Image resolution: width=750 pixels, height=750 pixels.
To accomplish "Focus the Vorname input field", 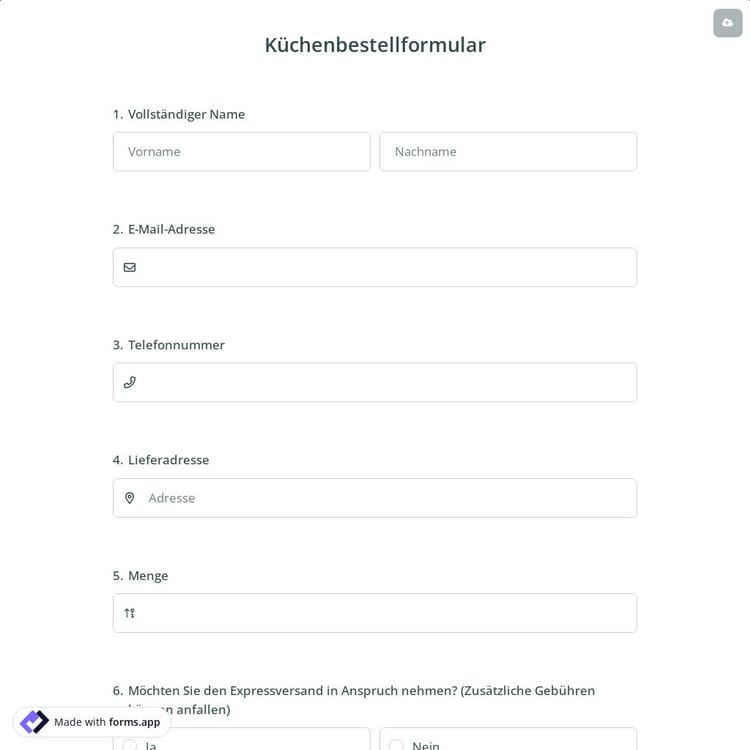I will pyautogui.click(x=241, y=152).
